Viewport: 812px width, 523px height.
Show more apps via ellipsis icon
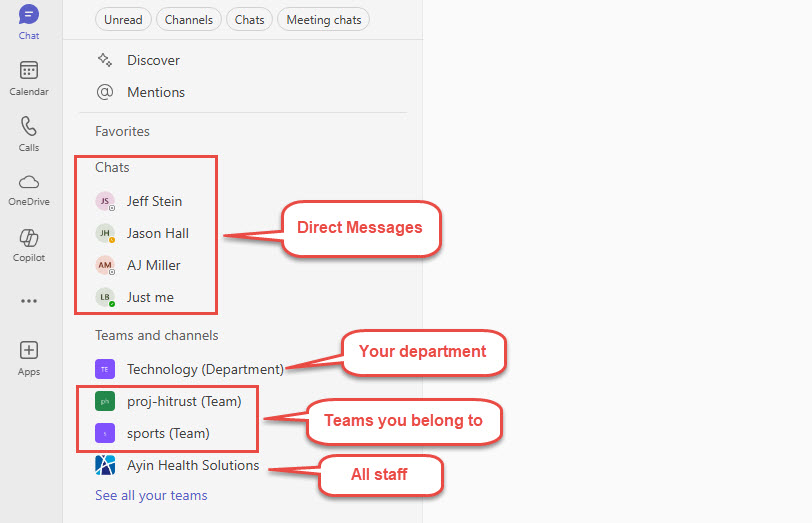[29, 301]
